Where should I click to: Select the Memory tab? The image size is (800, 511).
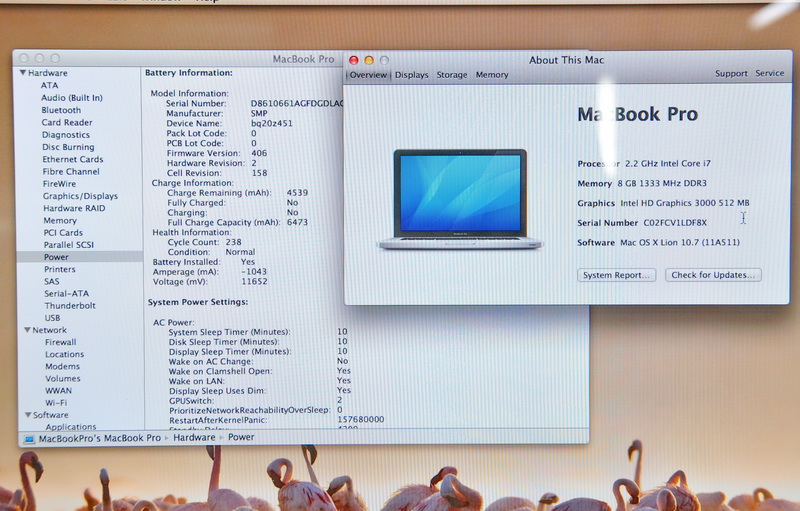(x=492, y=75)
